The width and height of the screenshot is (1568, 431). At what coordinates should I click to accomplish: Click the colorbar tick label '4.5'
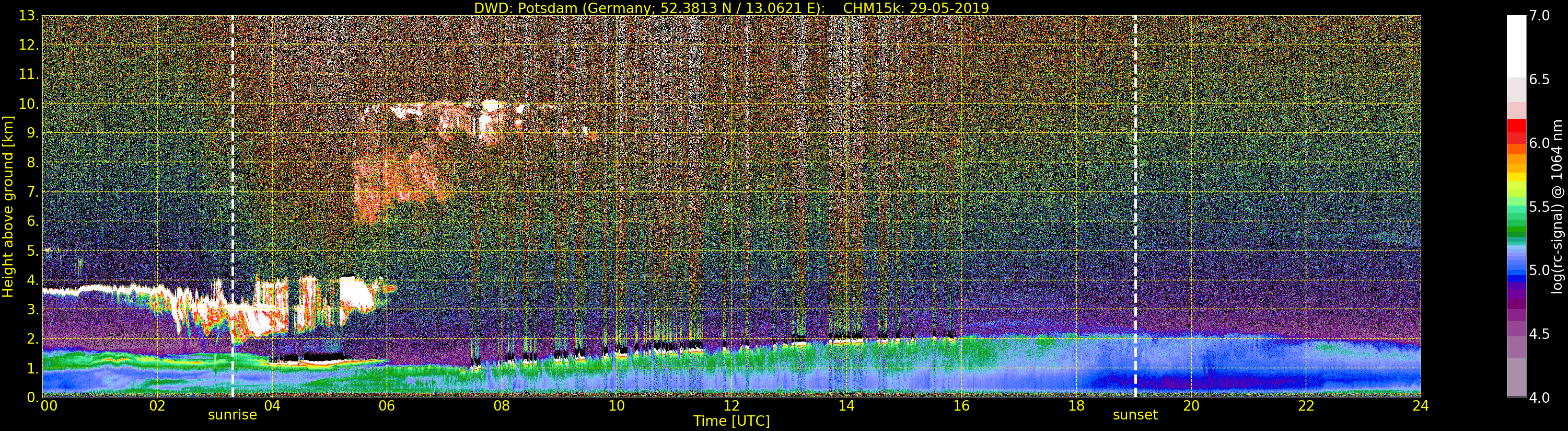(x=1540, y=334)
